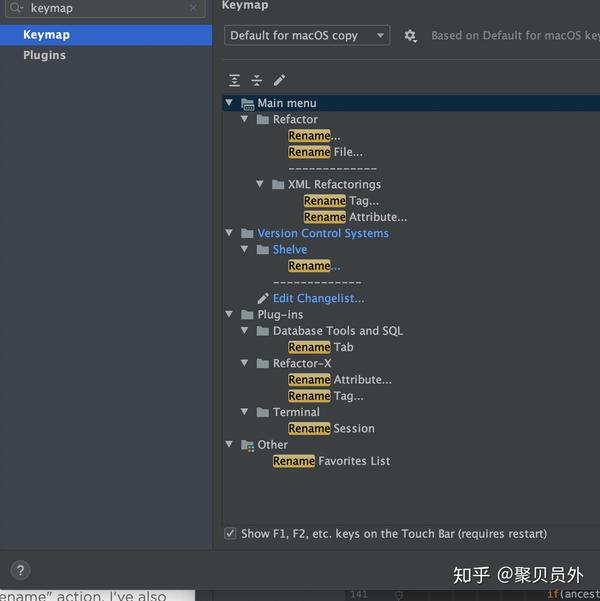Screen dimensions: 600x601
Task: Open the Default for macOS copy dropdown
Action: (307, 35)
